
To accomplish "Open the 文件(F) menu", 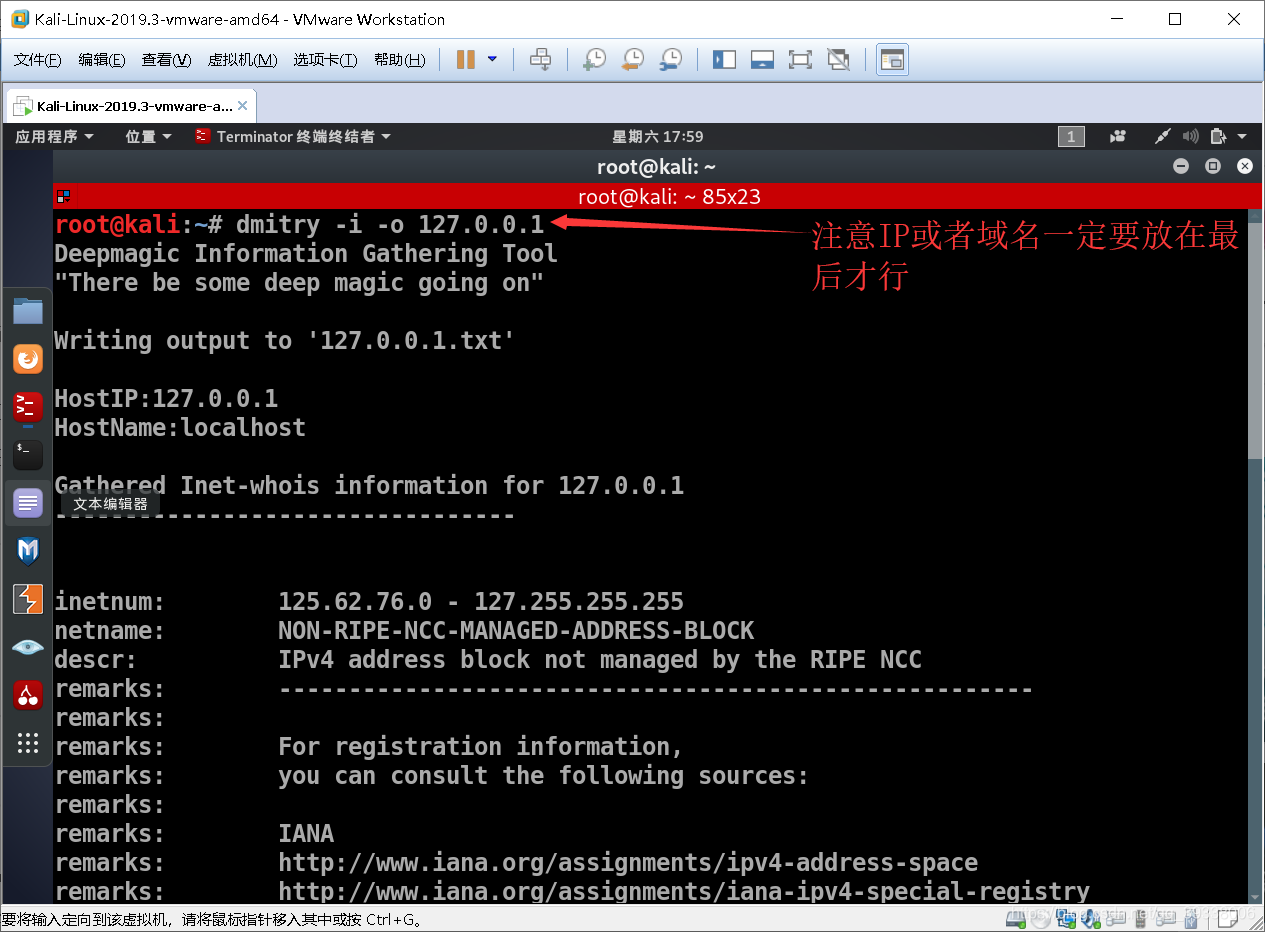I will coord(37,60).
